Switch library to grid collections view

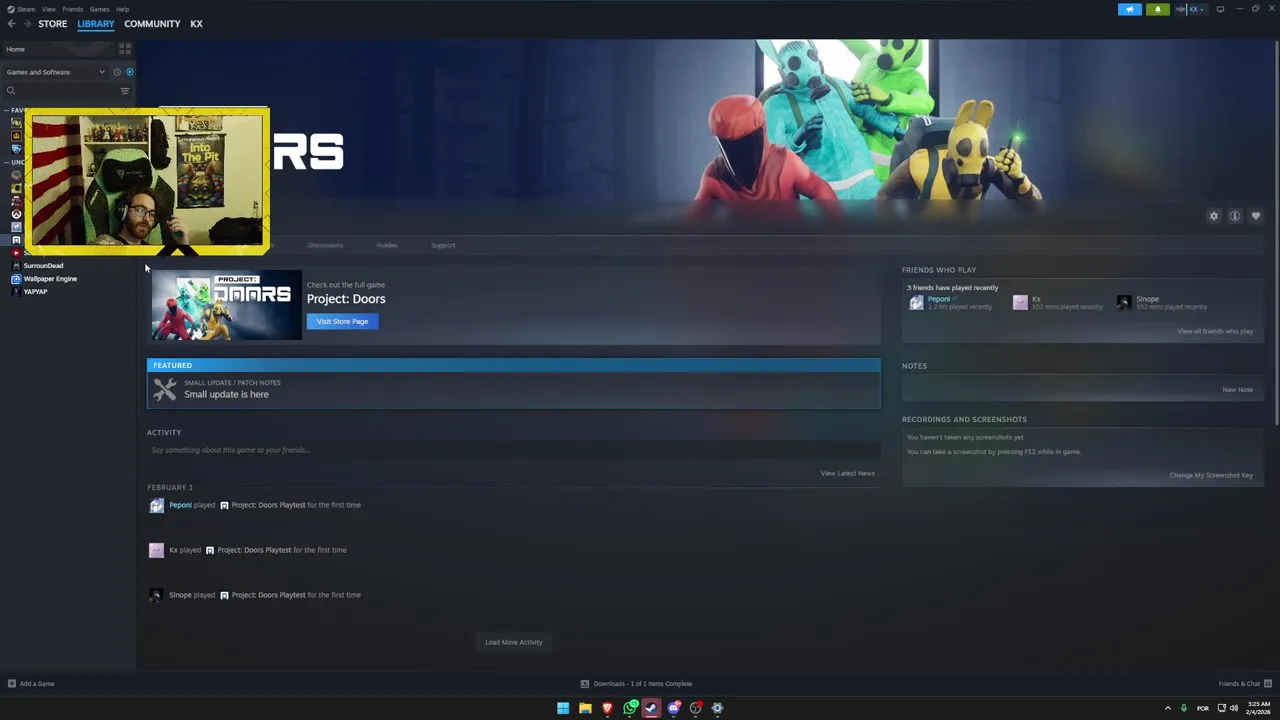click(x=125, y=49)
